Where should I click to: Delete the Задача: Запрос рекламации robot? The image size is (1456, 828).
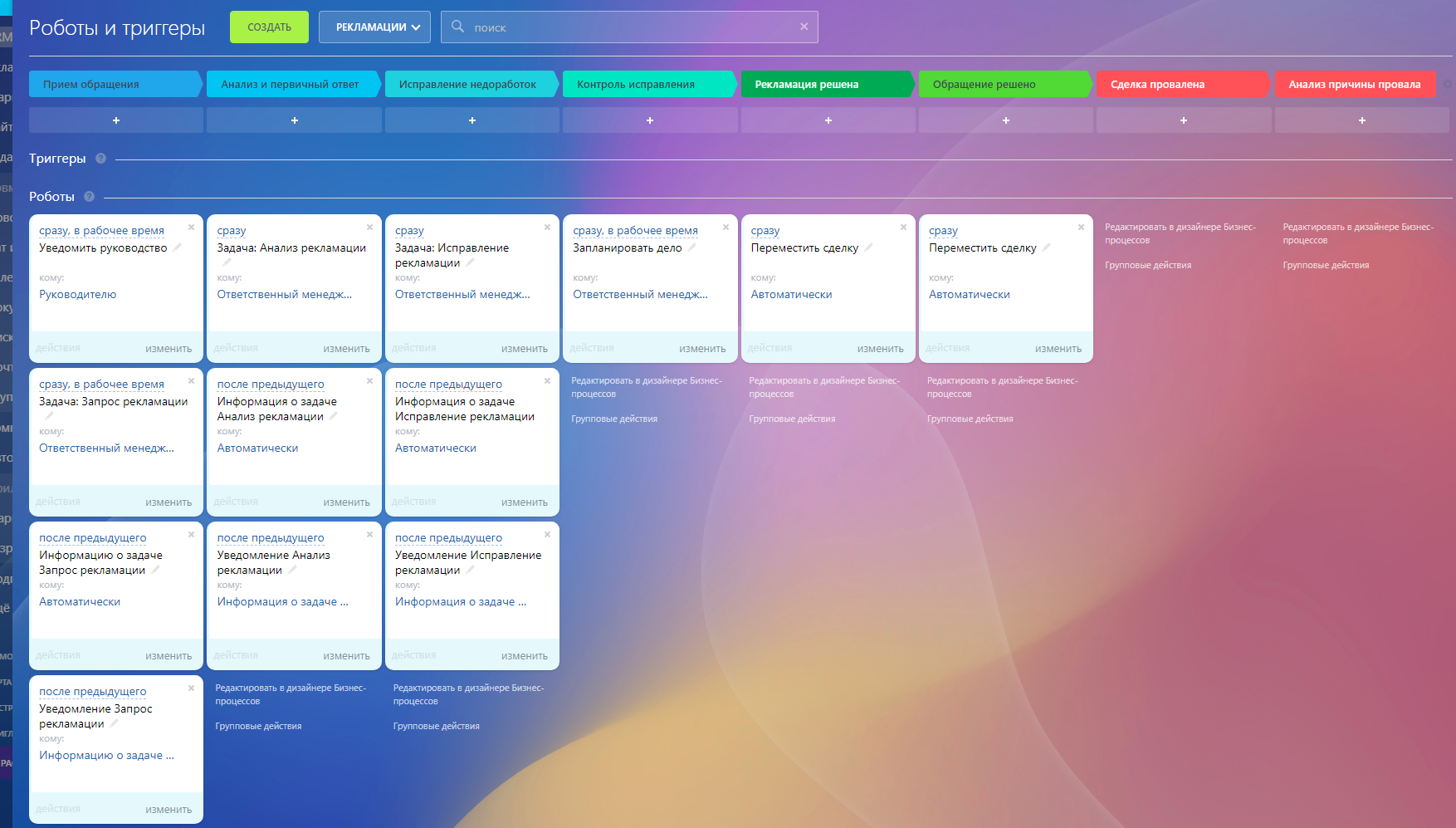(191, 380)
